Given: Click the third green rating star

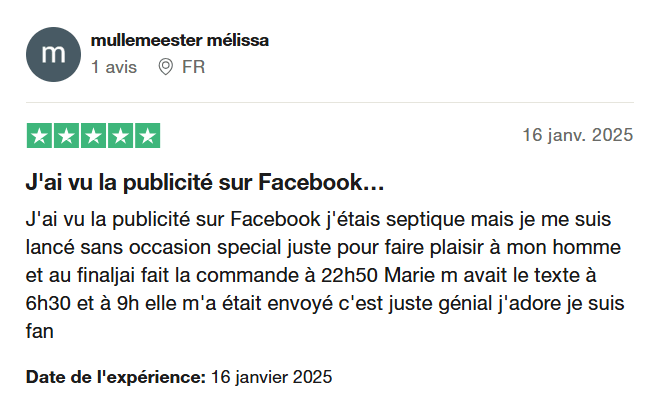Looking at the screenshot, I should click(93, 136).
